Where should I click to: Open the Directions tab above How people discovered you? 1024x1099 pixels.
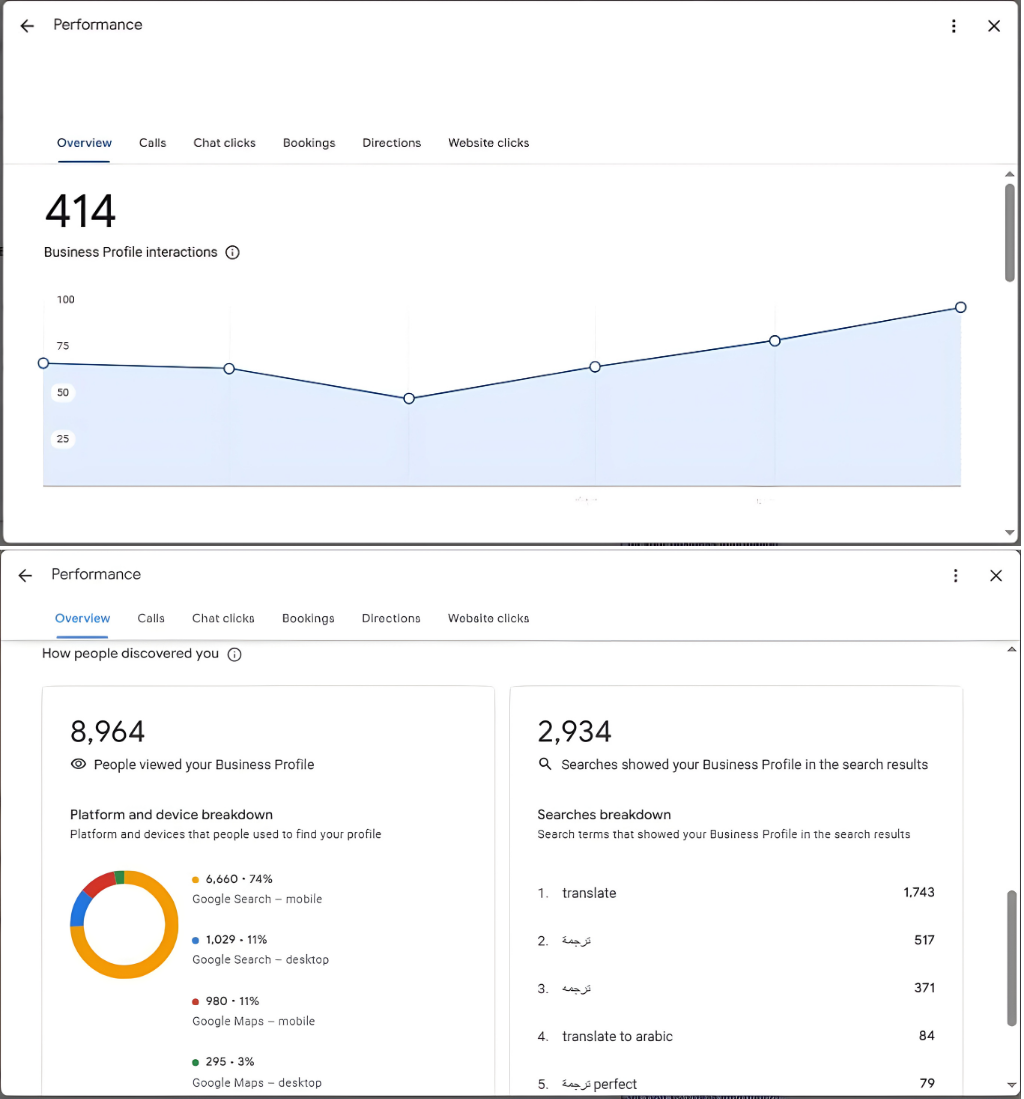391,619
